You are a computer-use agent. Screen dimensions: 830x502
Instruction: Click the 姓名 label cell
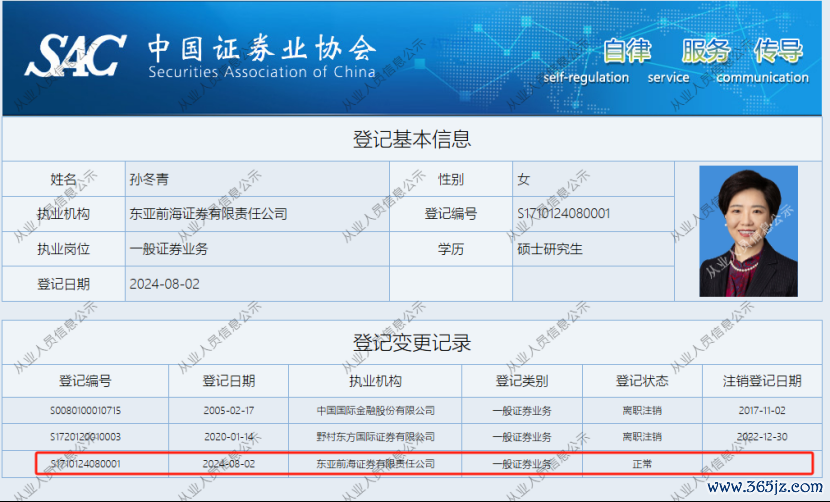point(64,179)
